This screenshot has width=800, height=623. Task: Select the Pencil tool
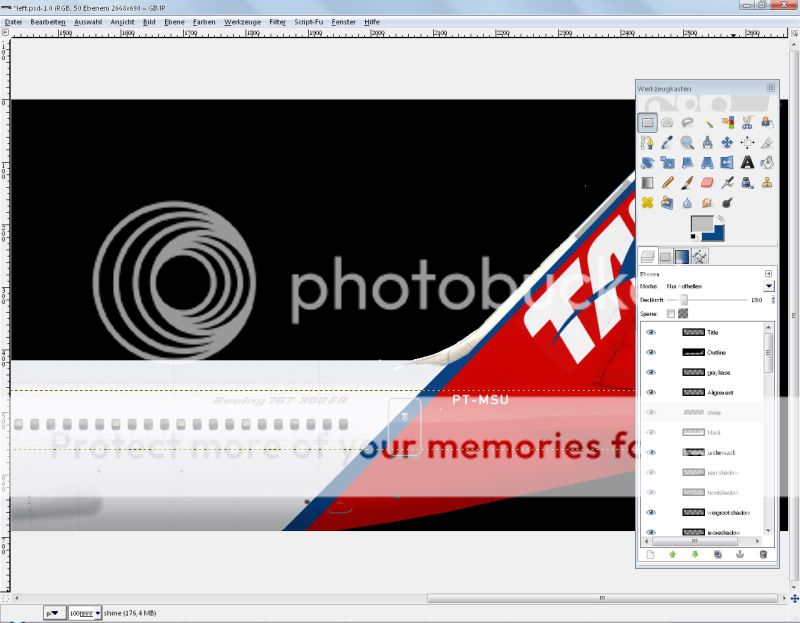(667, 183)
